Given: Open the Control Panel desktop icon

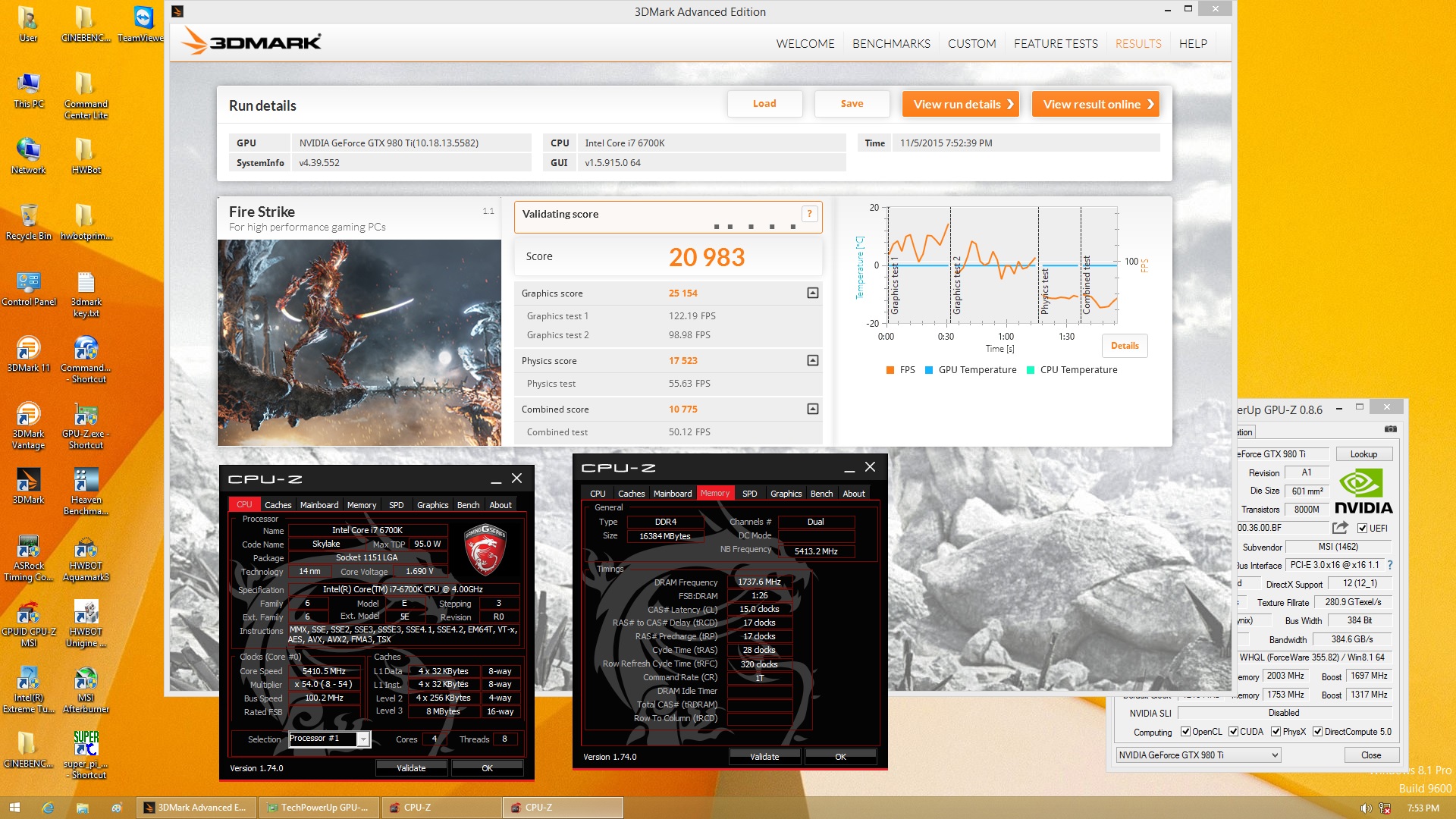Looking at the screenshot, I should click(x=28, y=288).
